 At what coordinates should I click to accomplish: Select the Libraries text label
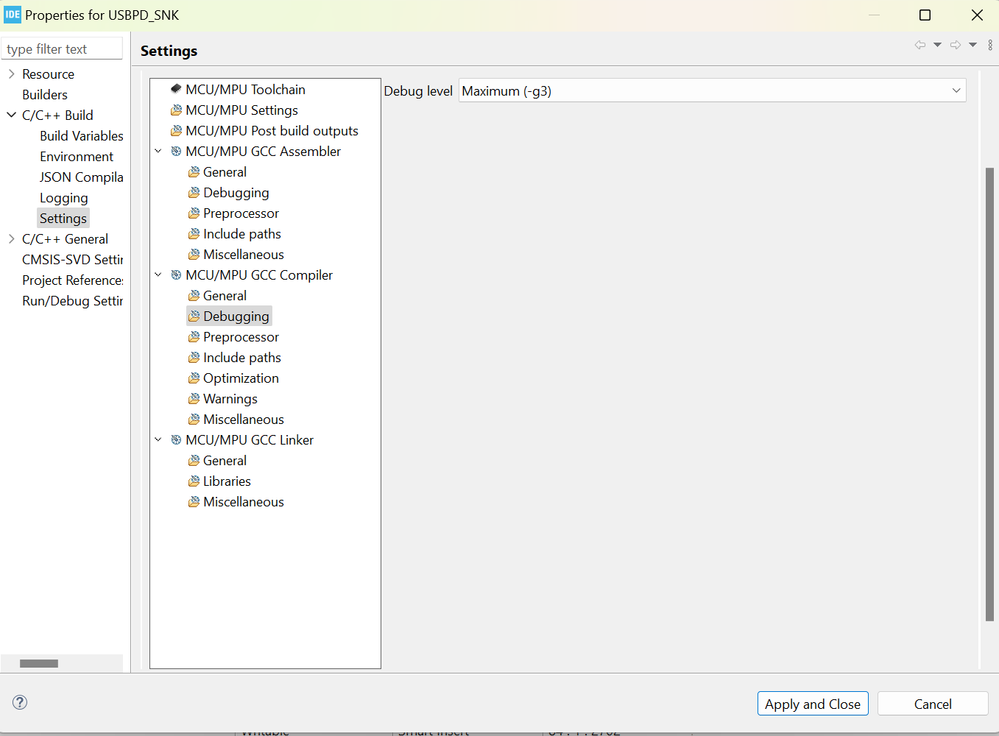[227, 481]
